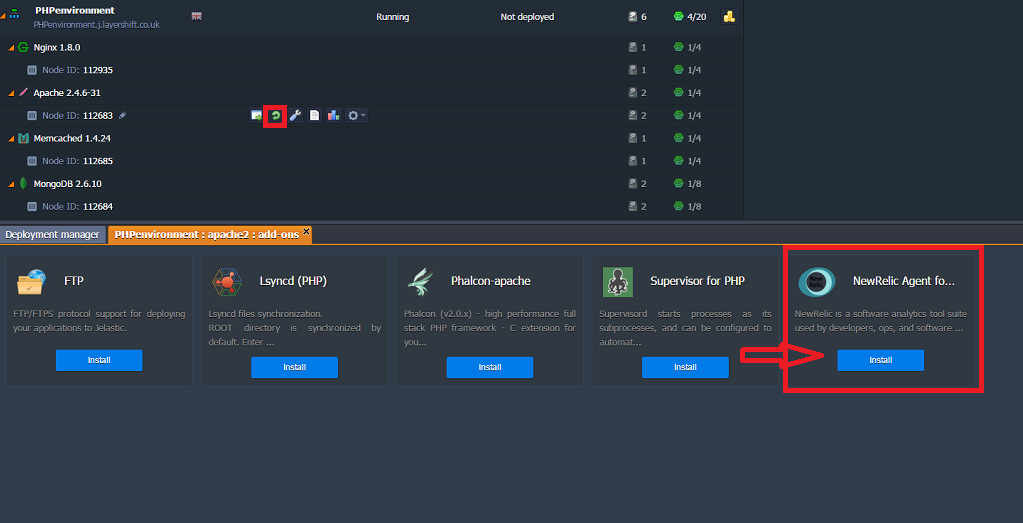The width and height of the screenshot is (1023, 523).
Task: Open Apache node 112683 in browser
Action: 256,115
